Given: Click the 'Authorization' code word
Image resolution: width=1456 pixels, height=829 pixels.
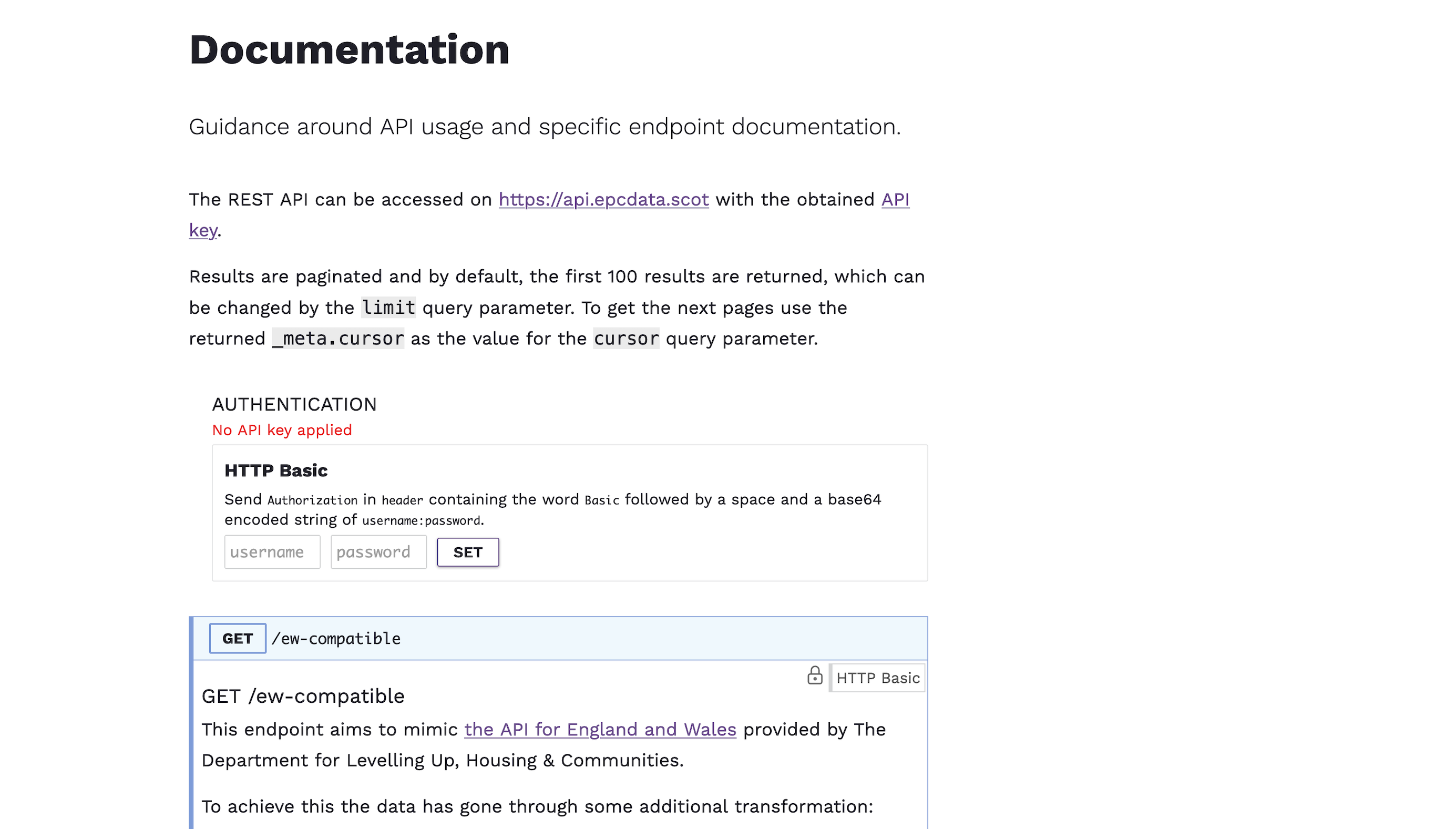Looking at the screenshot, I should (312, 500).
